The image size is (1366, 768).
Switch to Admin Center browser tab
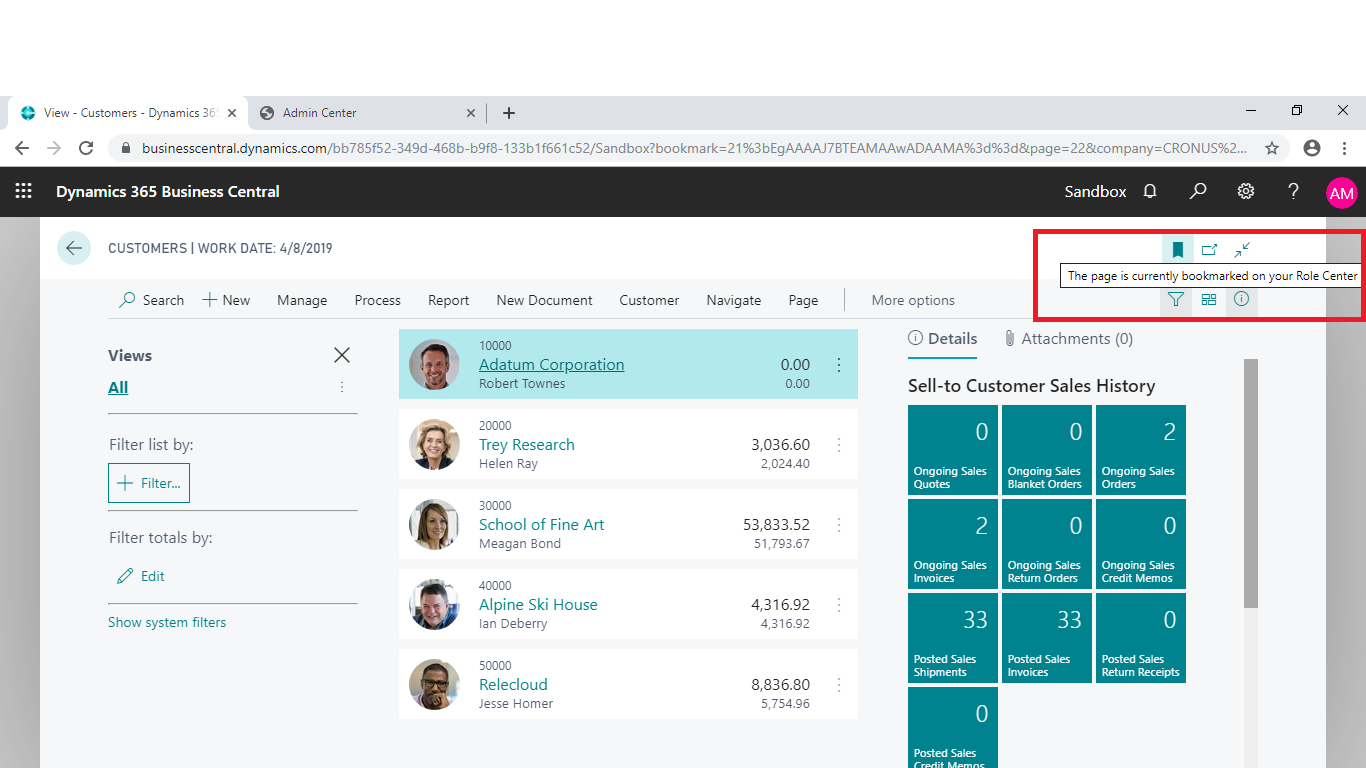click(368, 113)
